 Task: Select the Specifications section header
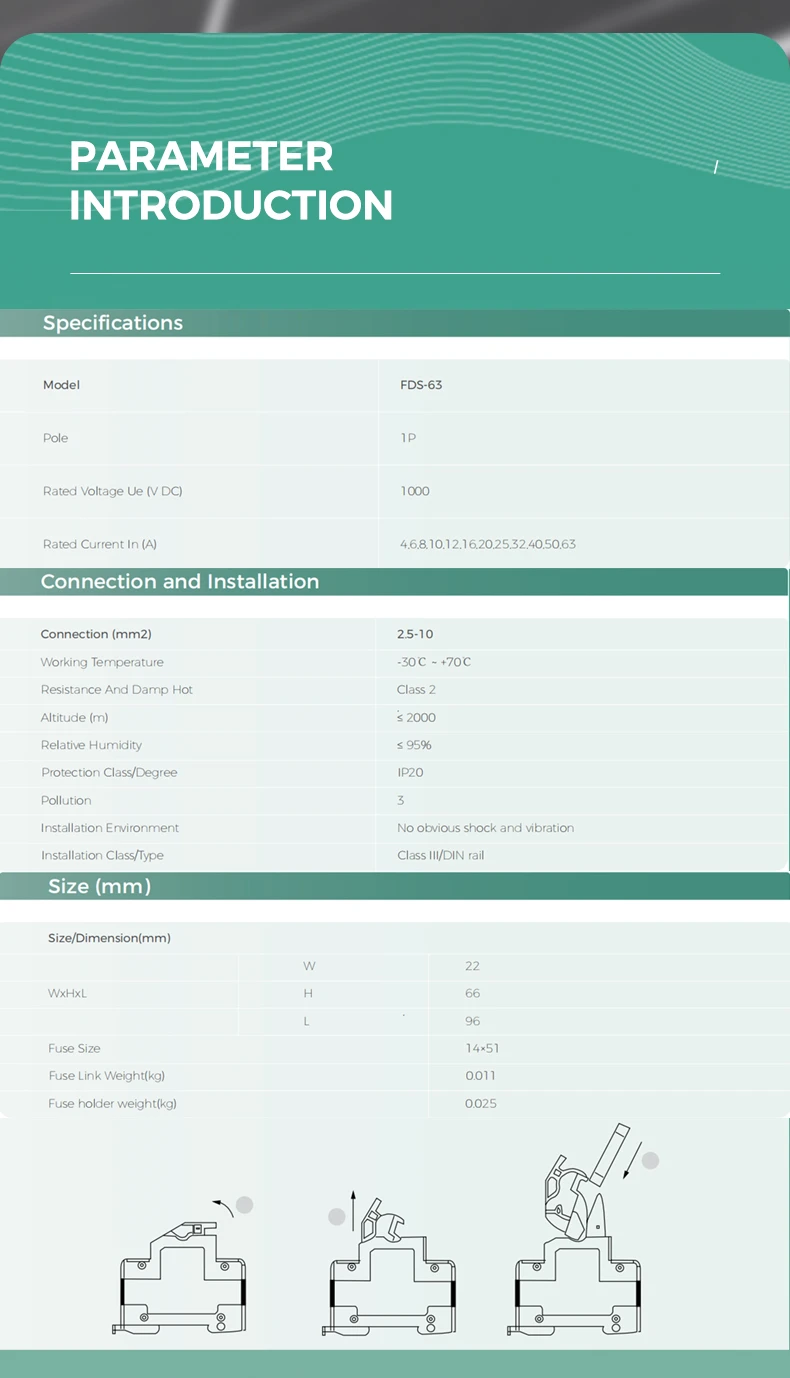pyautogui.click(x=113, y=323)
